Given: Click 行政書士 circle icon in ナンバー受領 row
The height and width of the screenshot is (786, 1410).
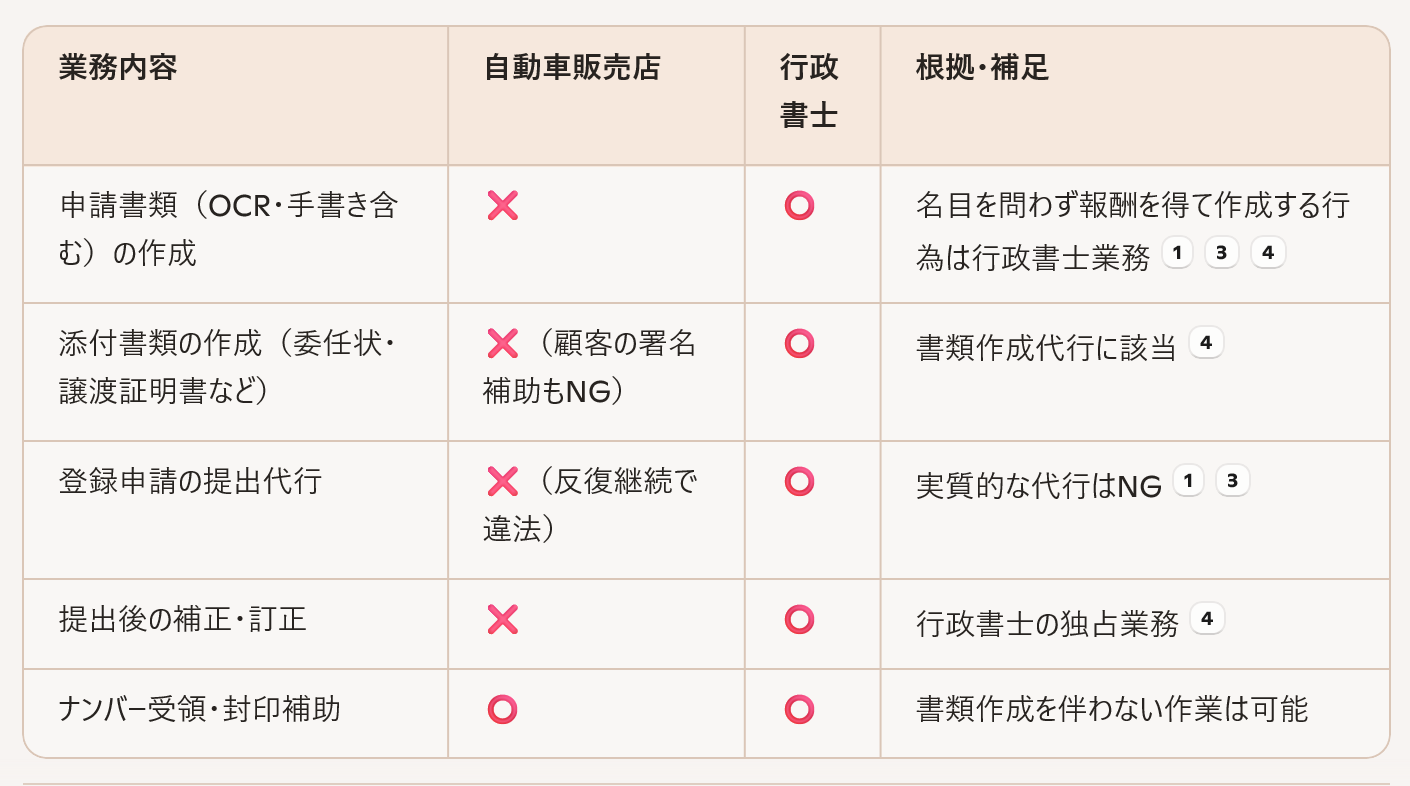Looking at the screenshot, I should (799, 710).
